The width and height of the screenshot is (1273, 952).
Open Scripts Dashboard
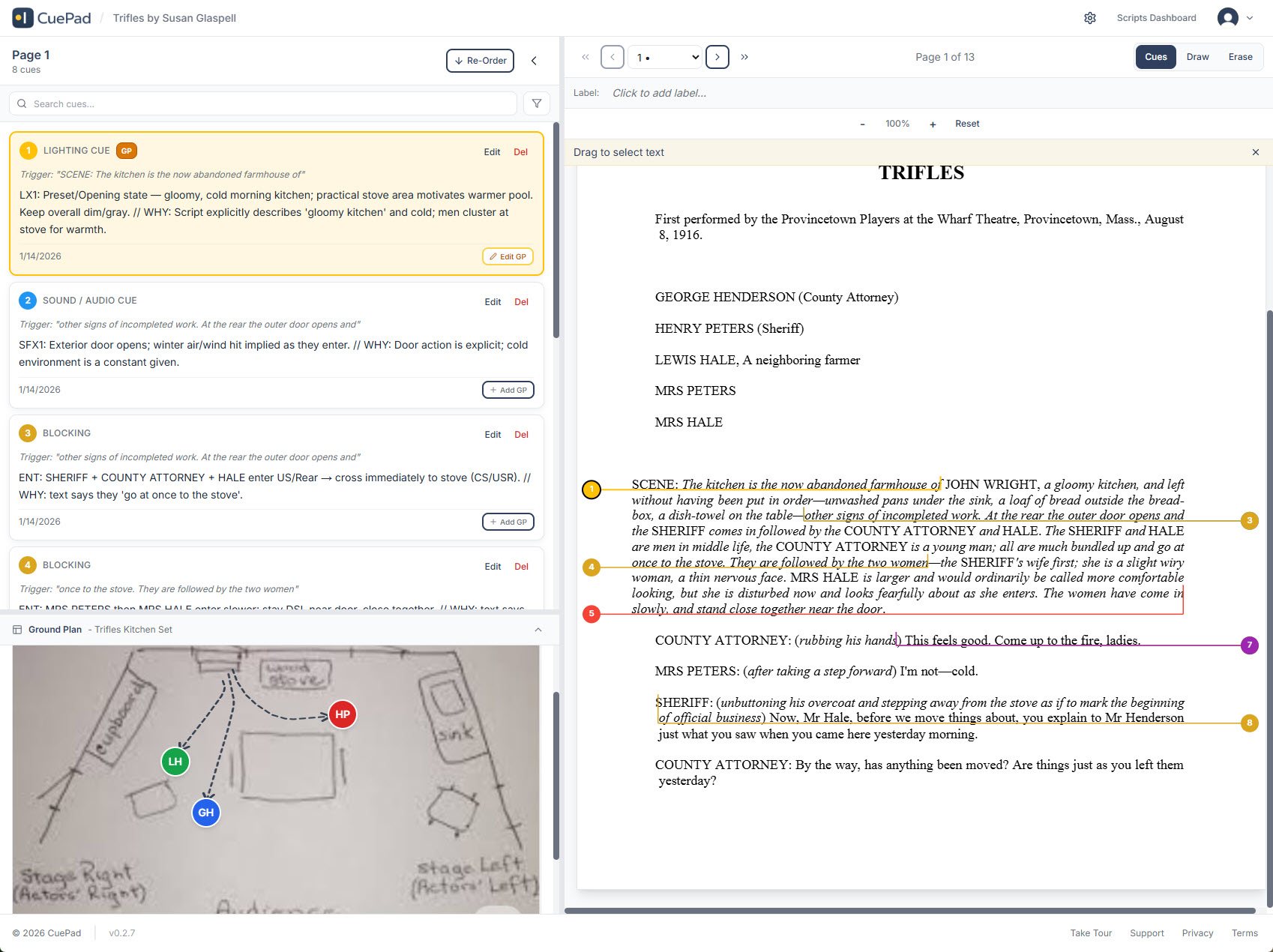(1156, 17)
